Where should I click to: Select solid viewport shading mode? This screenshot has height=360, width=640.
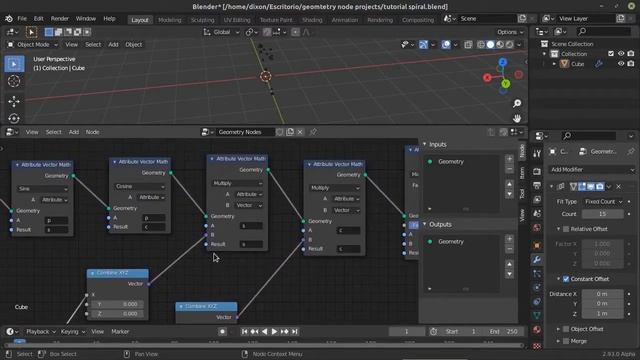pyautogui.click(x=491, y=44)
